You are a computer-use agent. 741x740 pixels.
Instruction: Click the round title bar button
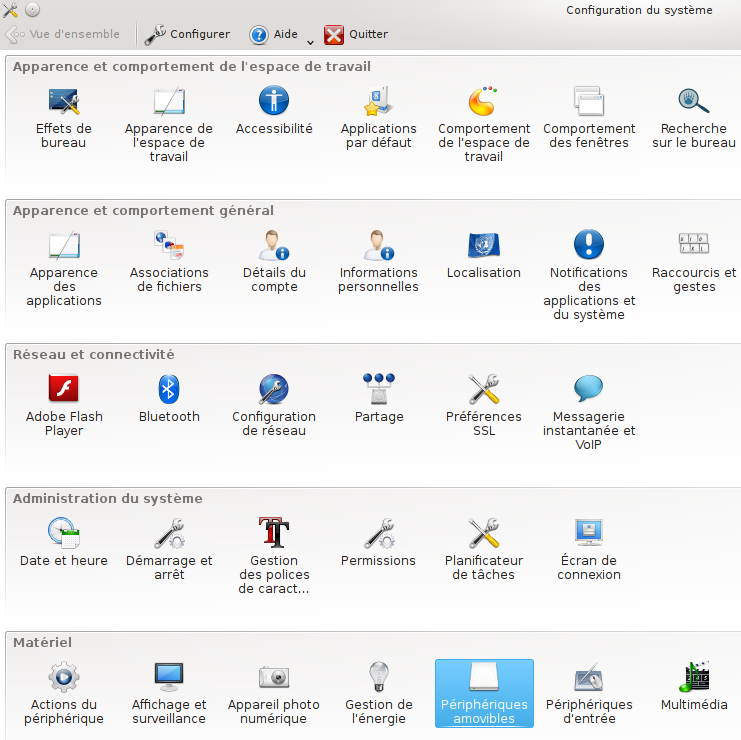[x=33, y=9]
